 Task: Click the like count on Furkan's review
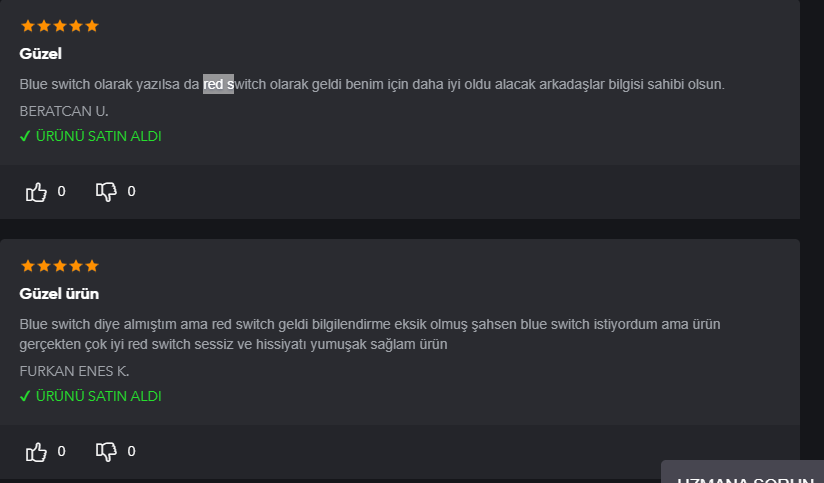[x=61, y=451]
